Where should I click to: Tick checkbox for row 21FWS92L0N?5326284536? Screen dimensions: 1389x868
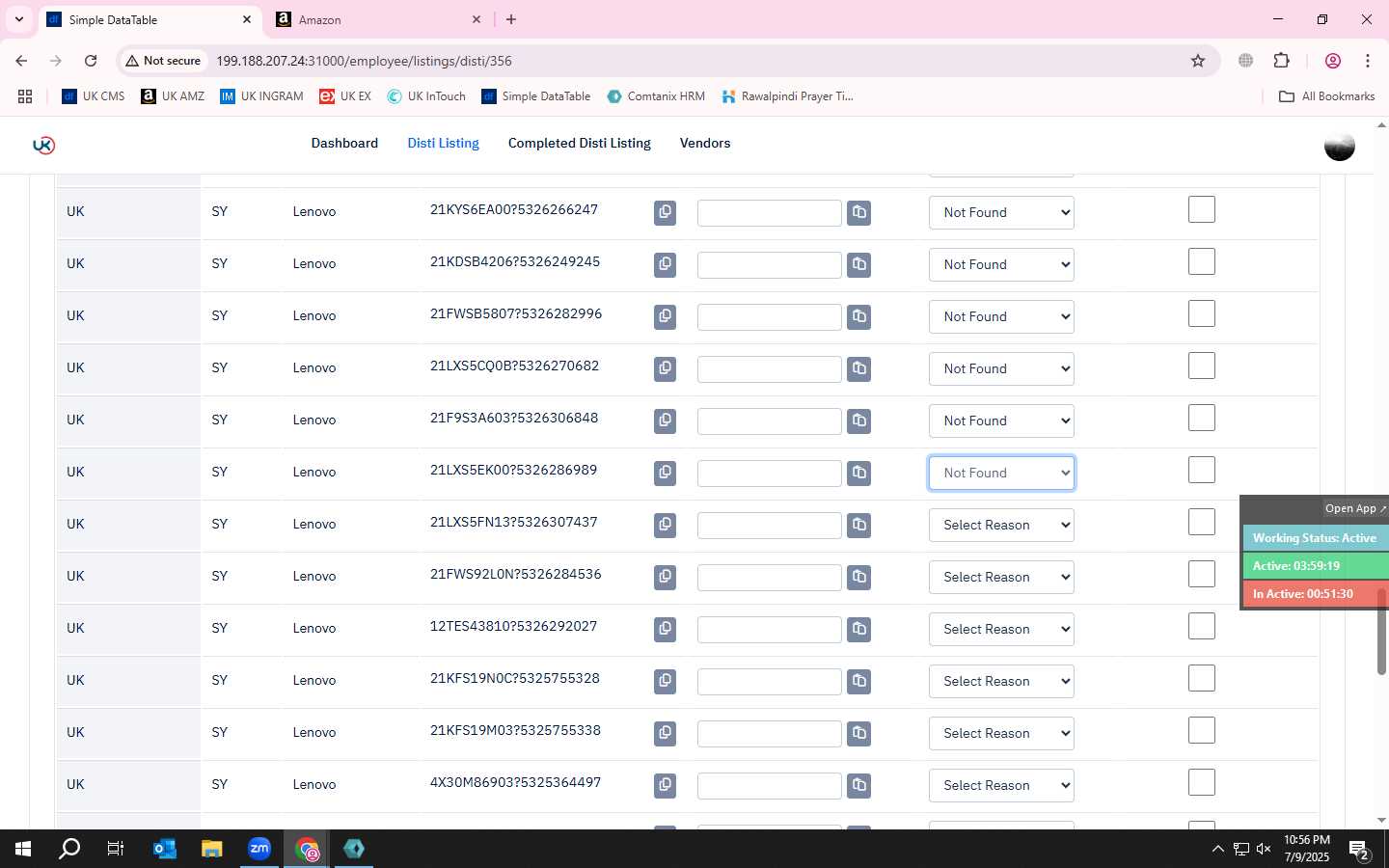1202,574
